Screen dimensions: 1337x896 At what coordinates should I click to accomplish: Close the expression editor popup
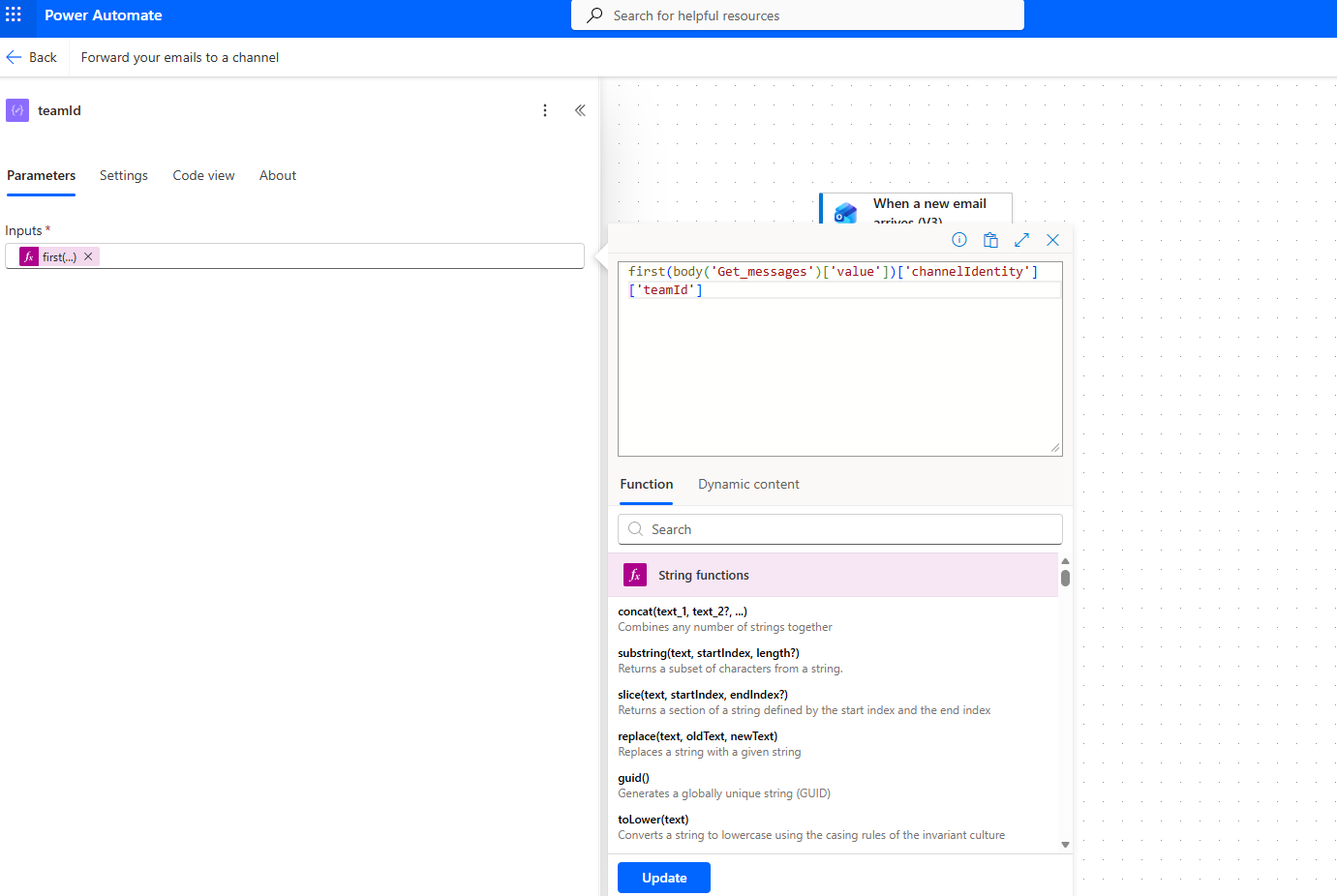click(1052, 240)
